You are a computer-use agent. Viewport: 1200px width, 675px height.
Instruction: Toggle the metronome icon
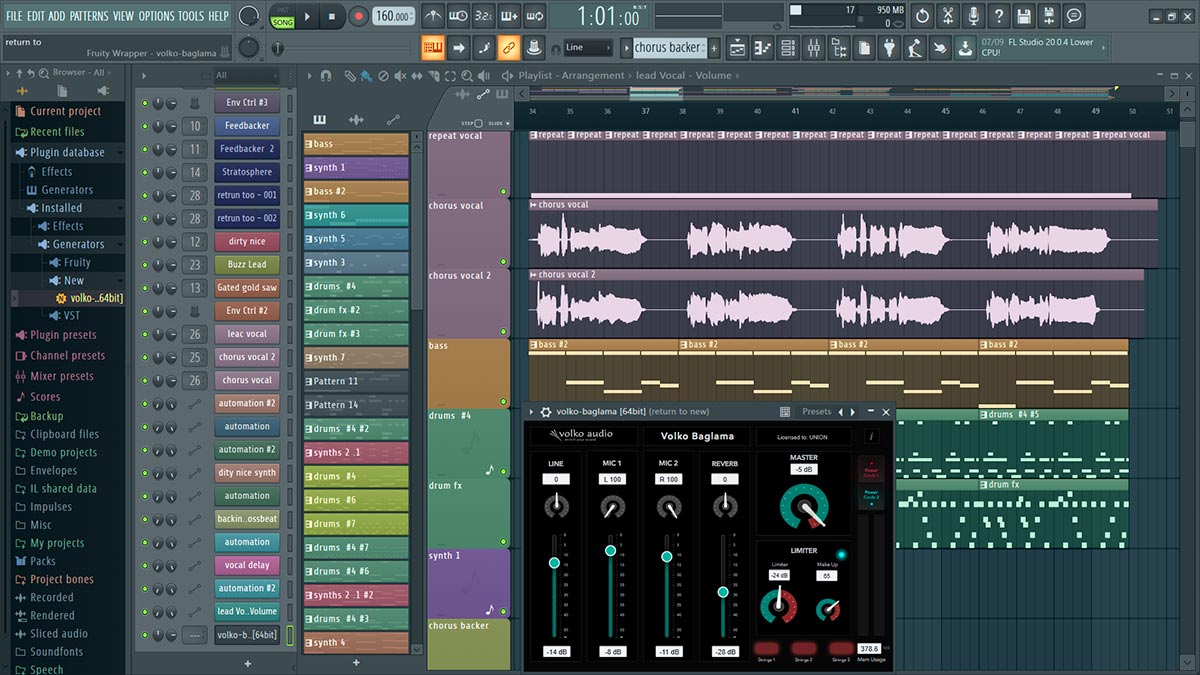(433, 16)
